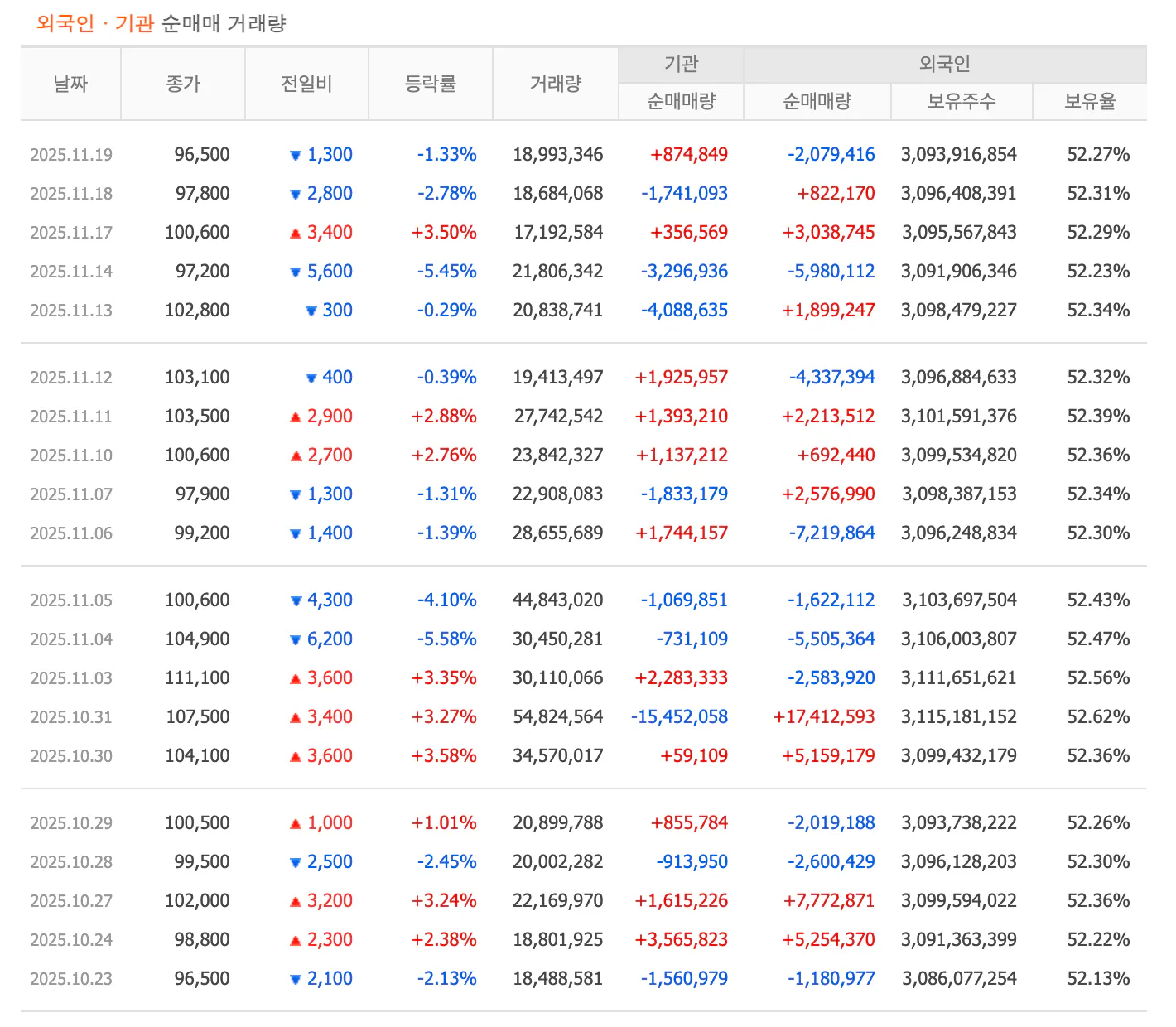Click the 순매매량 header under 기관

pos(682,102)
